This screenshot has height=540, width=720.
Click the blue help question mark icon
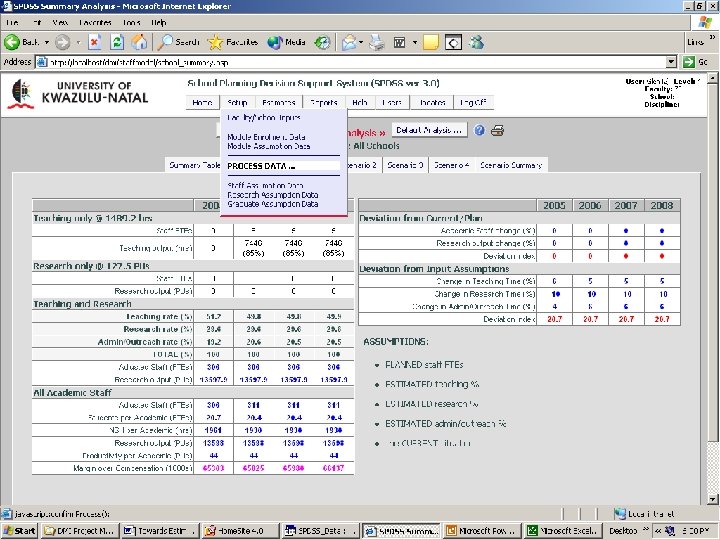pyautogui.click(x=480, y=131)
